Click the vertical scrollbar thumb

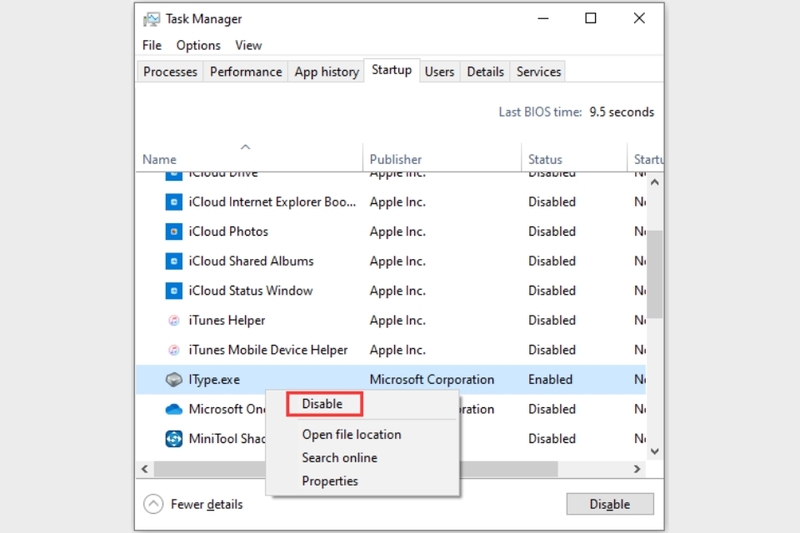pos(655,274)
